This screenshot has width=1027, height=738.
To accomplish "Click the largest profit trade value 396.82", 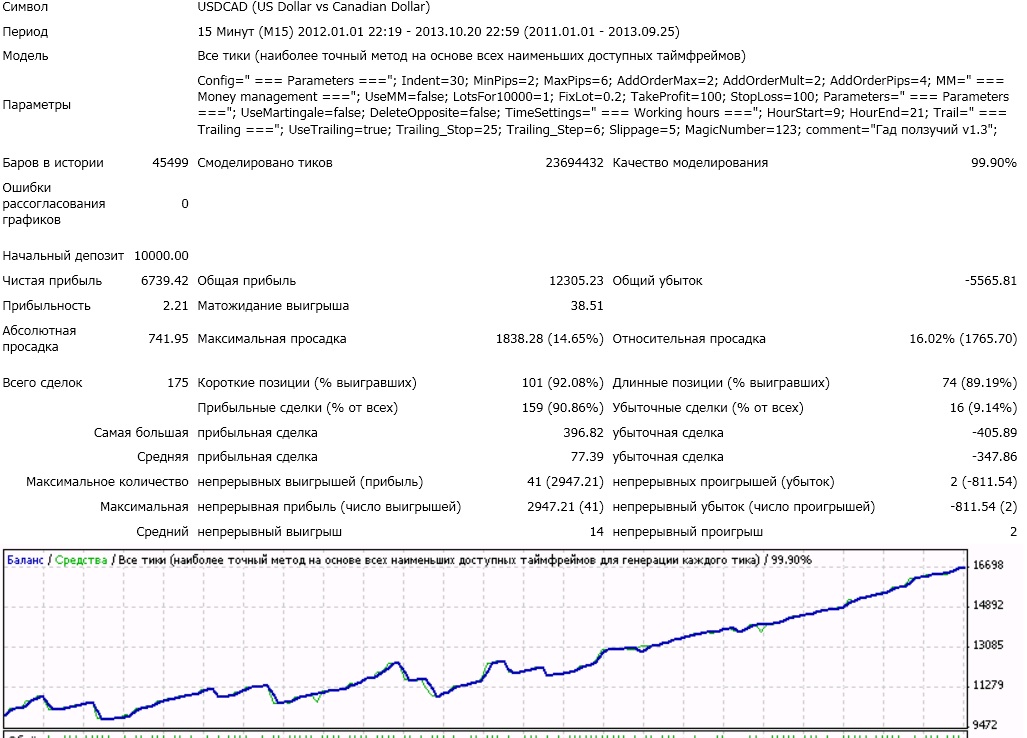I will (x=584, y=433).
